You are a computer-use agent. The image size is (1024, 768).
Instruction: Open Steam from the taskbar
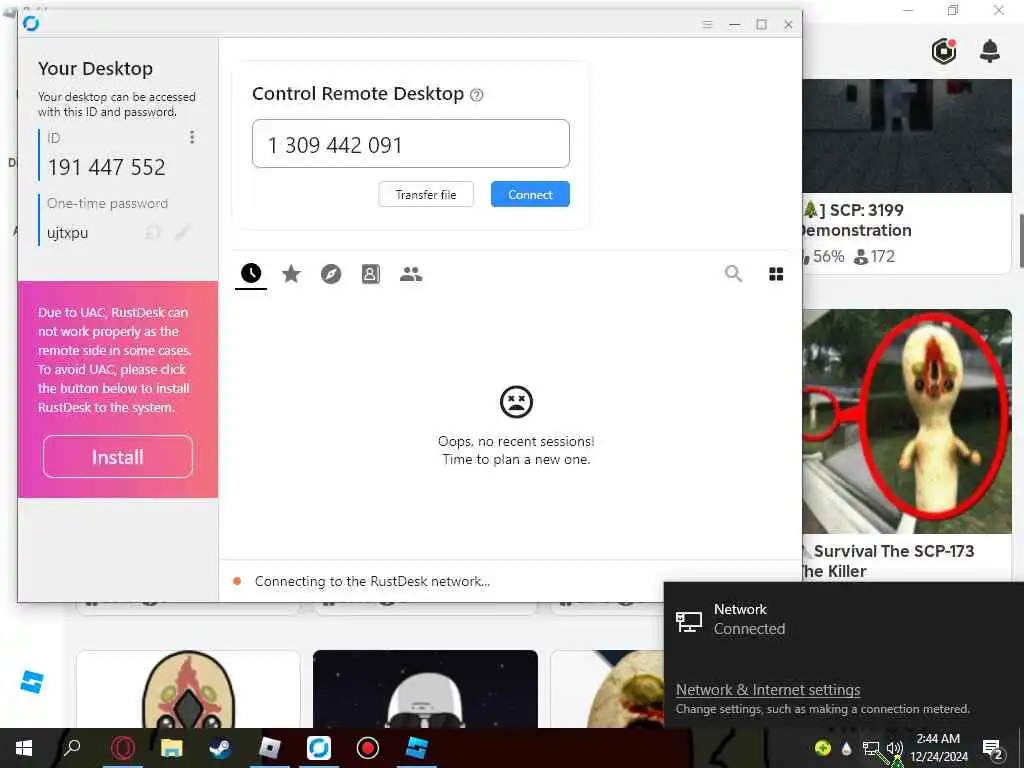(x=220, y=748)
